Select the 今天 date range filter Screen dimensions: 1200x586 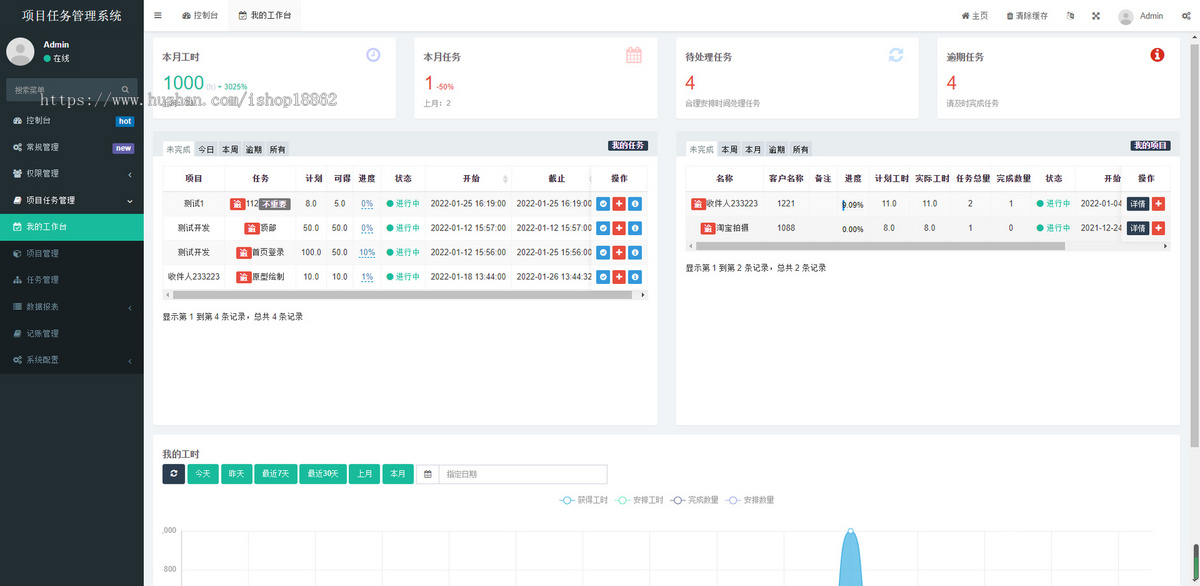click(202, 473)
